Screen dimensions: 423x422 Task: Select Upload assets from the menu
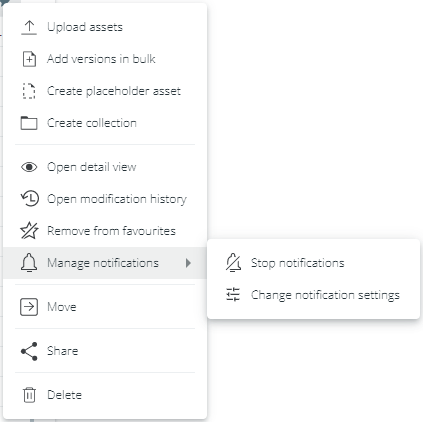105,27
